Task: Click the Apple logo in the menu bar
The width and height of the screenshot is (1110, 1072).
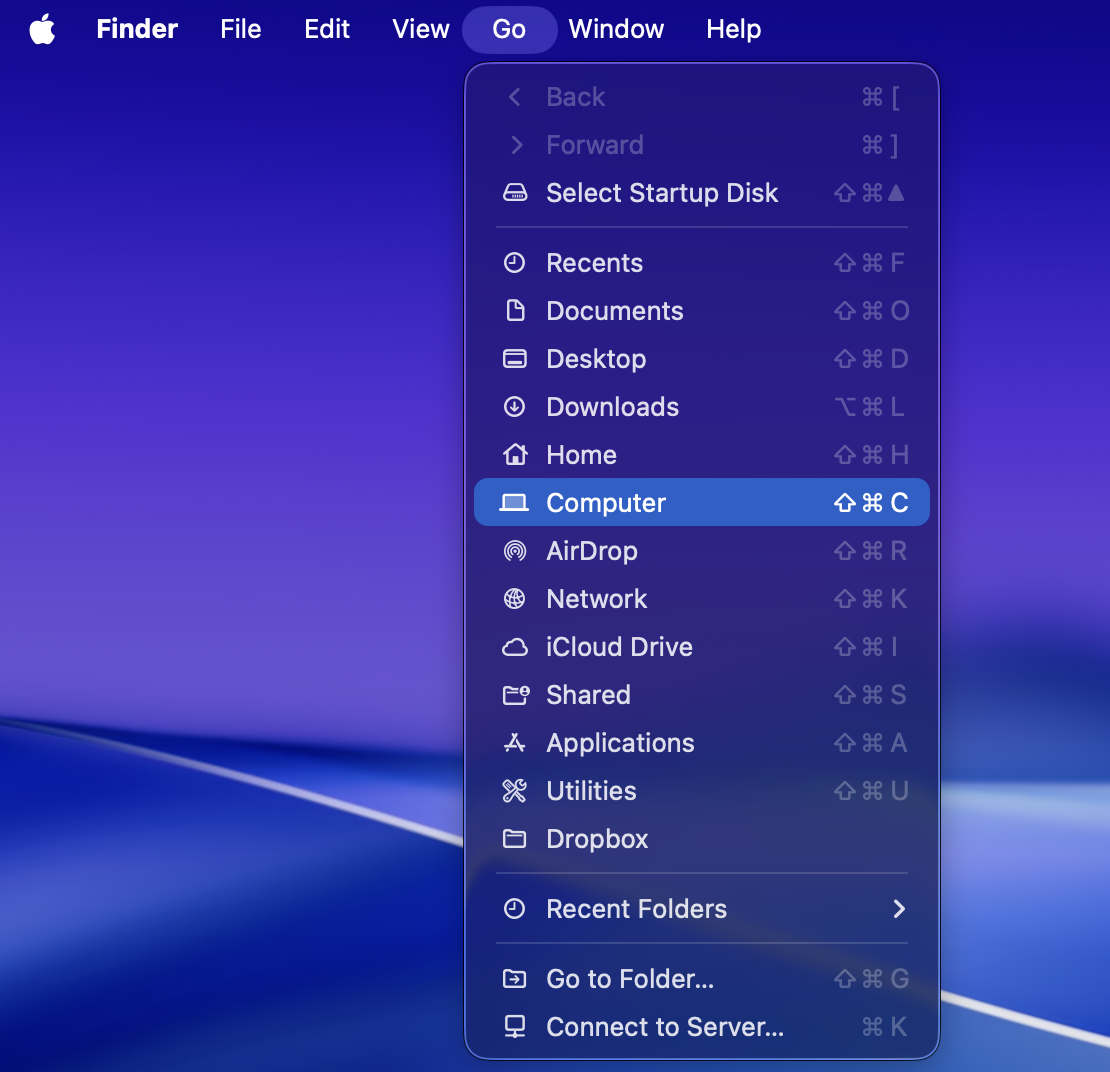Action: pyautogui.click(x=42, y=28)
